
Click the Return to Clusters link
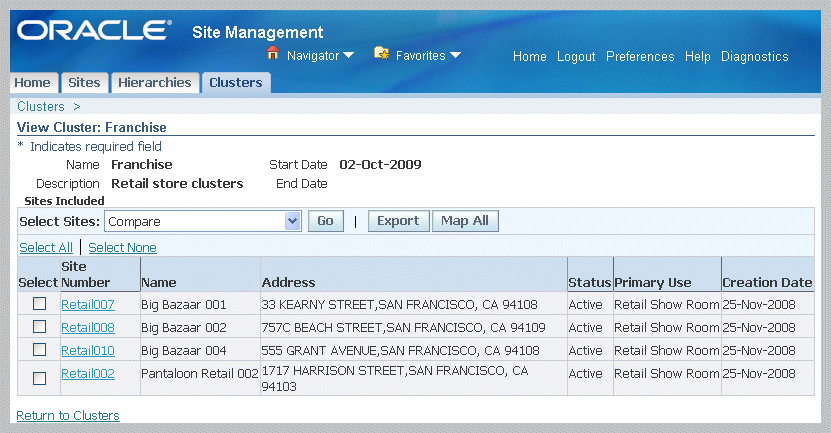click(x=68, y=416)
